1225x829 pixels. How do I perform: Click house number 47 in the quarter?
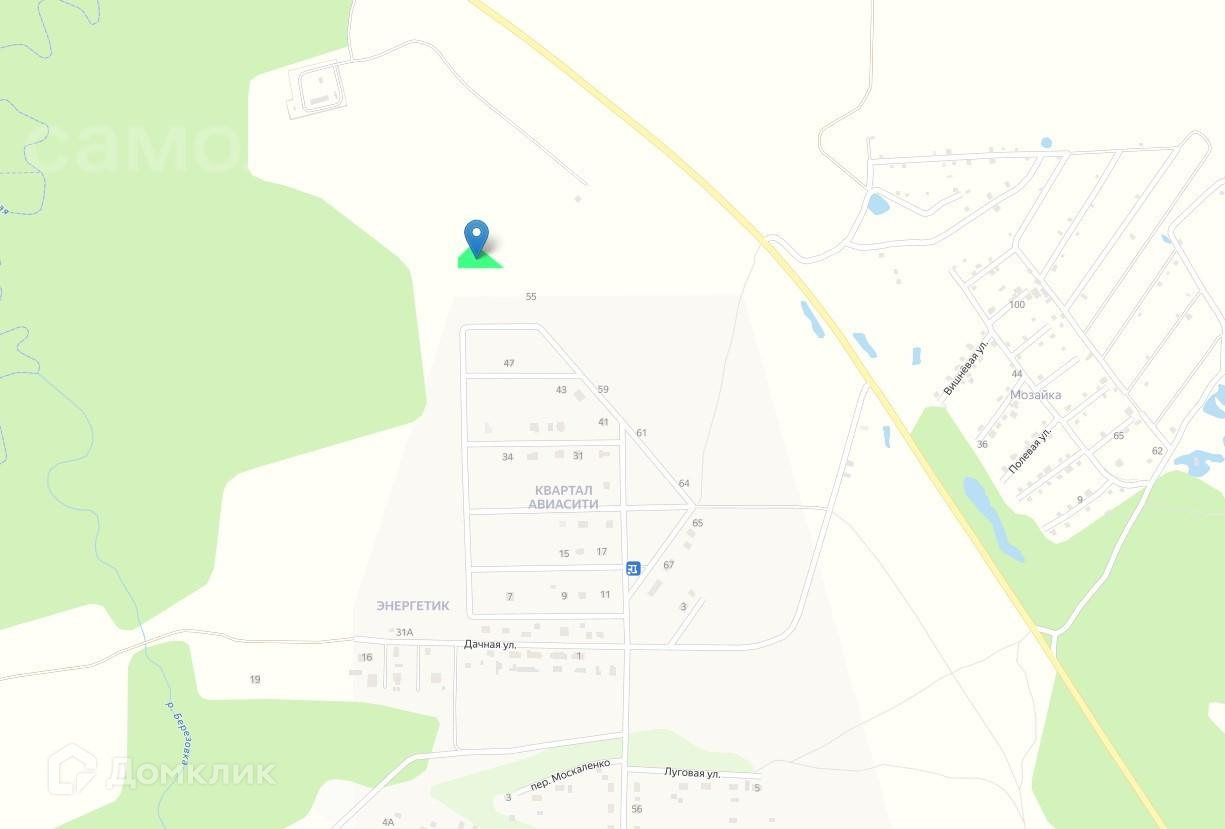coord(509,363)
